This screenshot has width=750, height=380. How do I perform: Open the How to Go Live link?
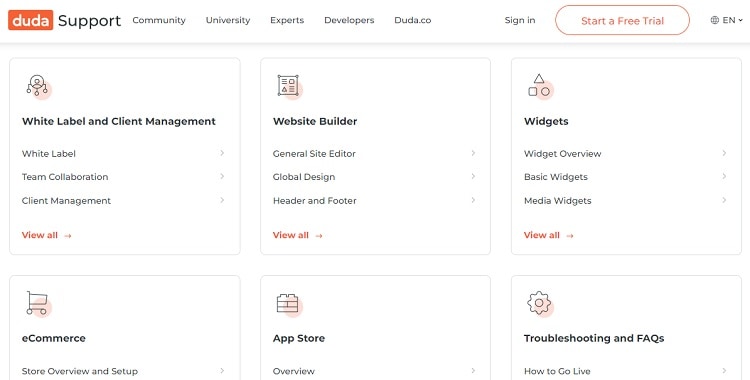click(x=557, y=371)
